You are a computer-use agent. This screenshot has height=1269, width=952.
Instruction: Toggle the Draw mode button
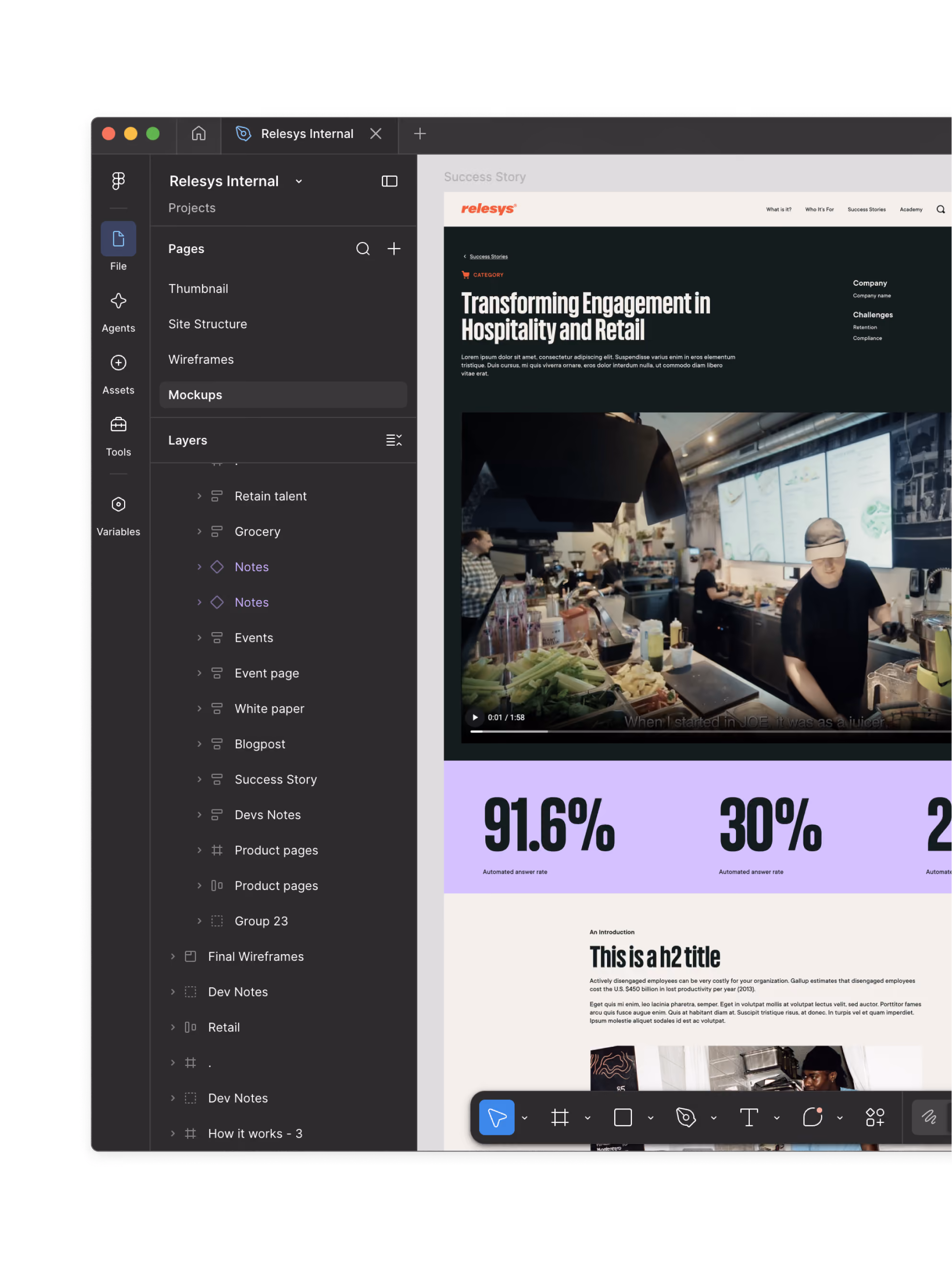pyautogui.click(x=929, y=1118)
